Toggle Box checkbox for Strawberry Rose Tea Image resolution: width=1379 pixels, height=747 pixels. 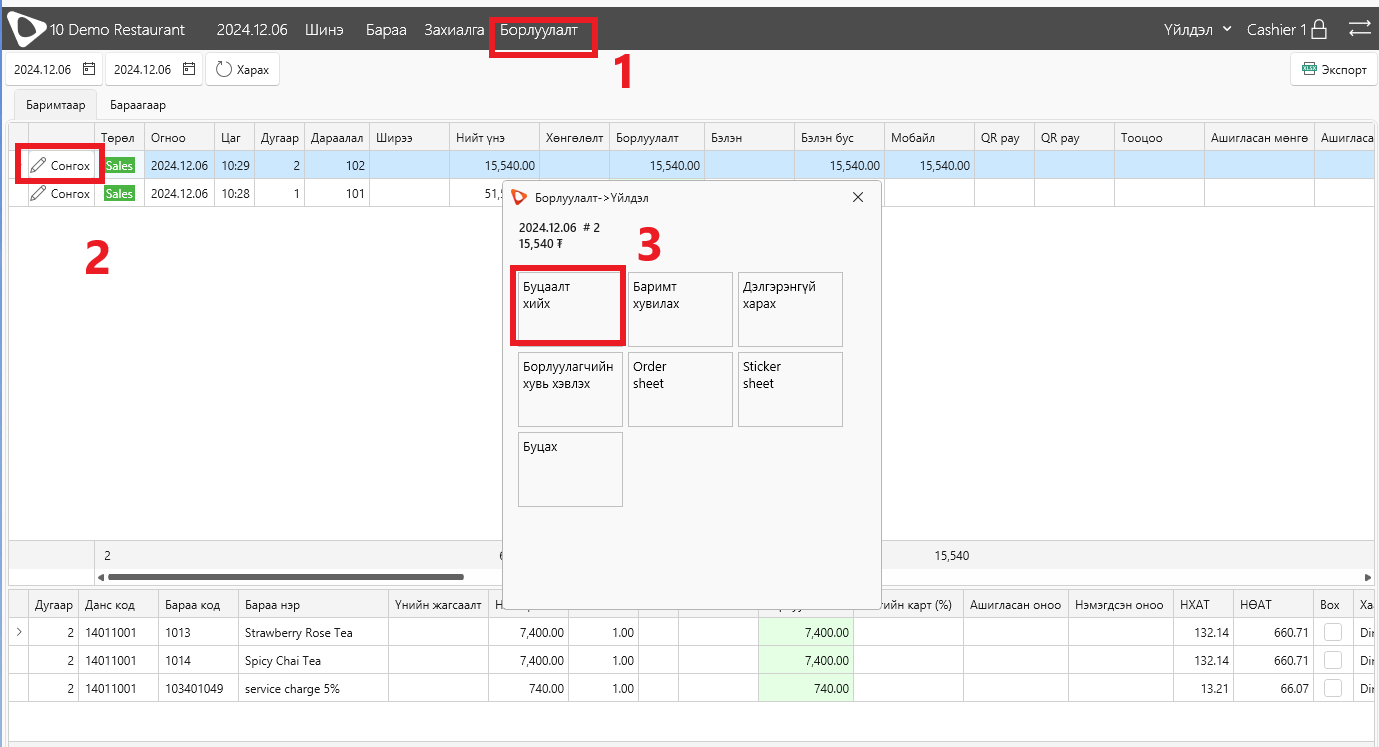coord(1332,632)
